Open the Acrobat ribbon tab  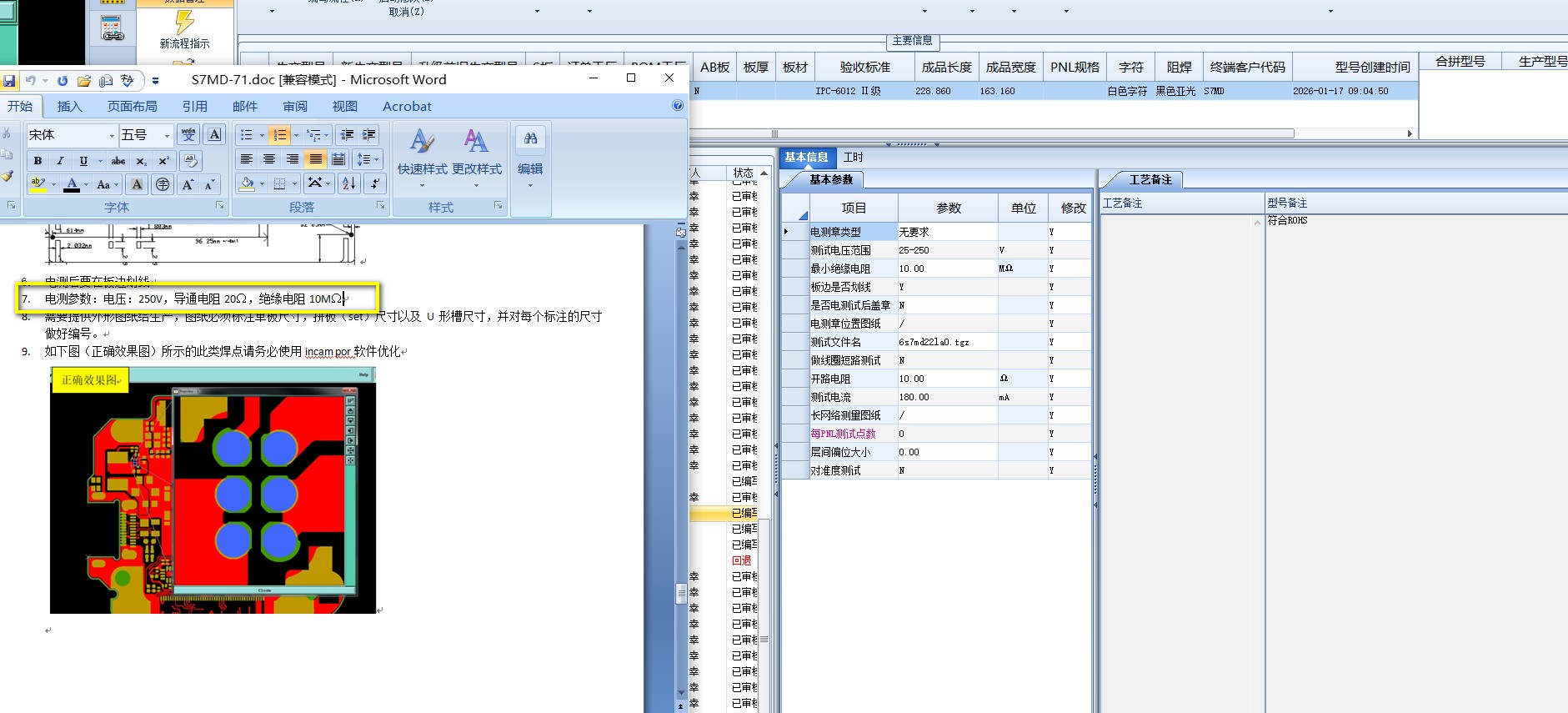pos(407,106)
